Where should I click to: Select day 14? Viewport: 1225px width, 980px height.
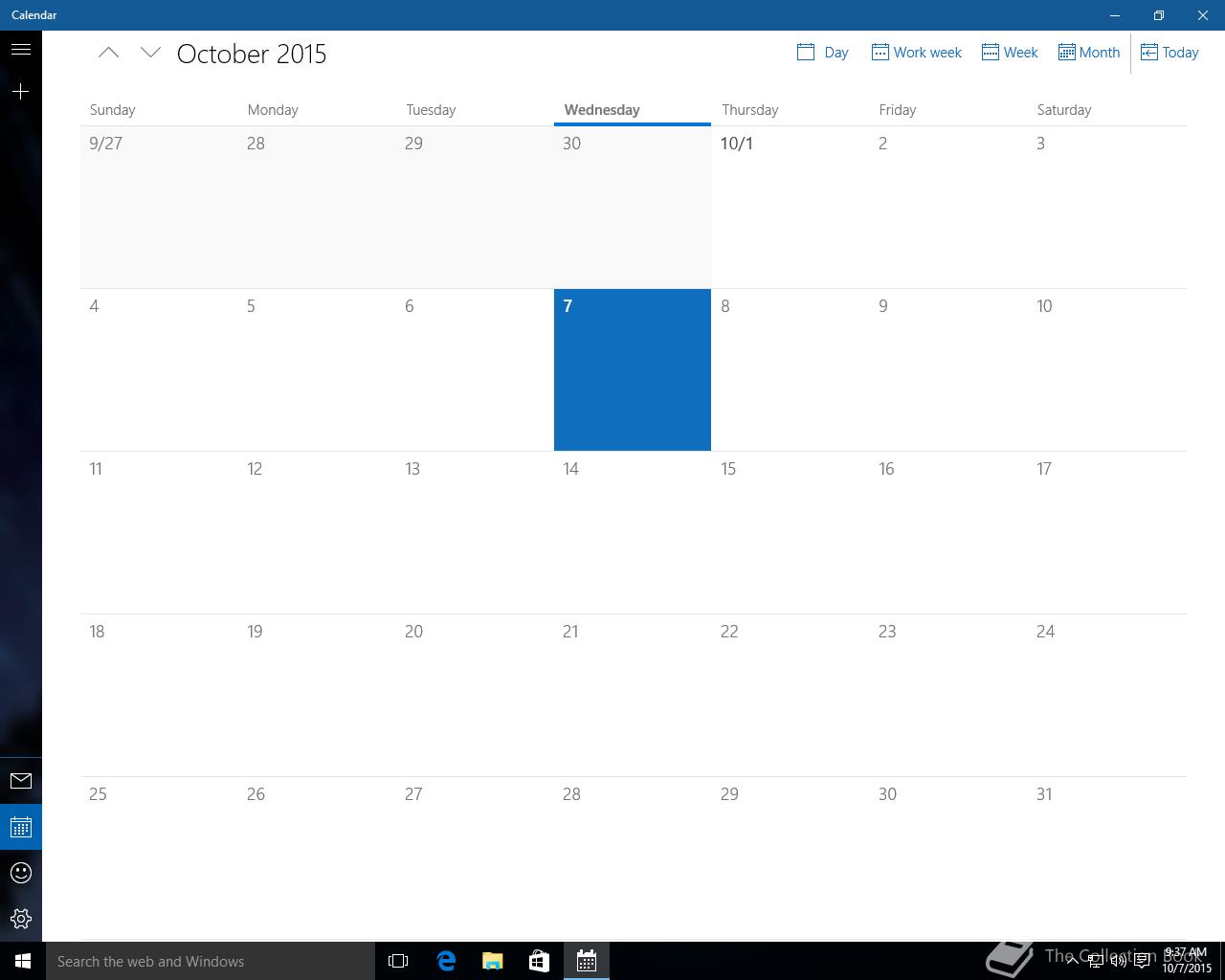(x=633, y=532)
